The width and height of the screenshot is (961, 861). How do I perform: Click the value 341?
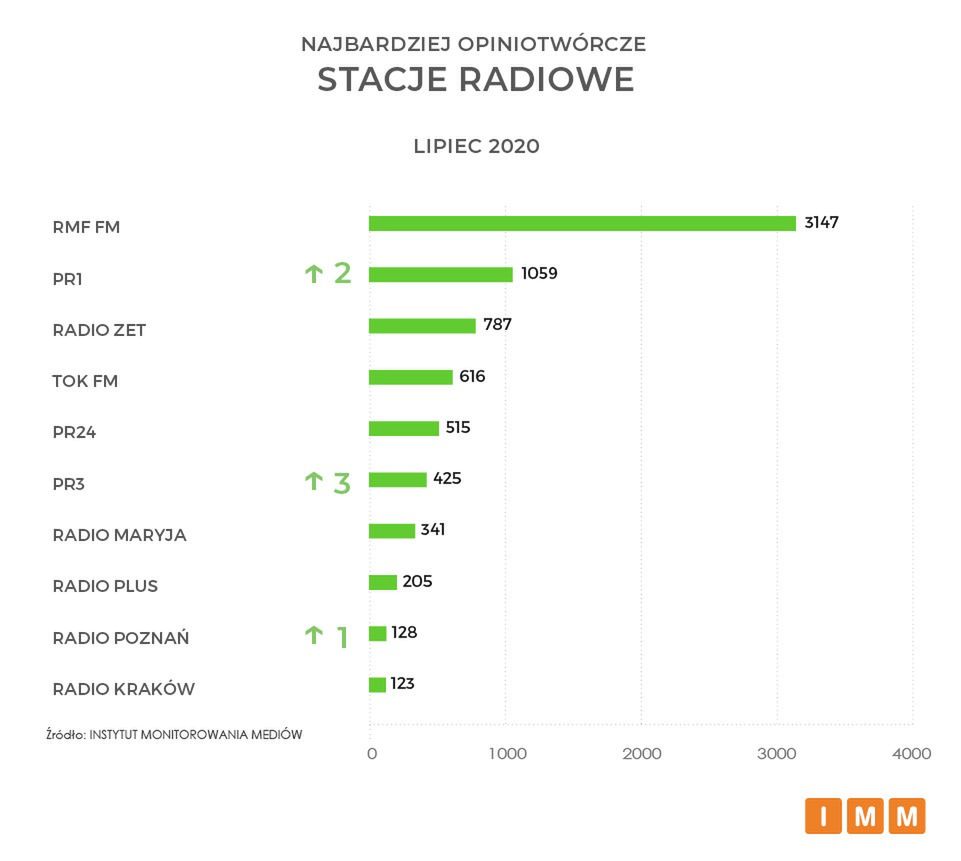click(433, 529)
